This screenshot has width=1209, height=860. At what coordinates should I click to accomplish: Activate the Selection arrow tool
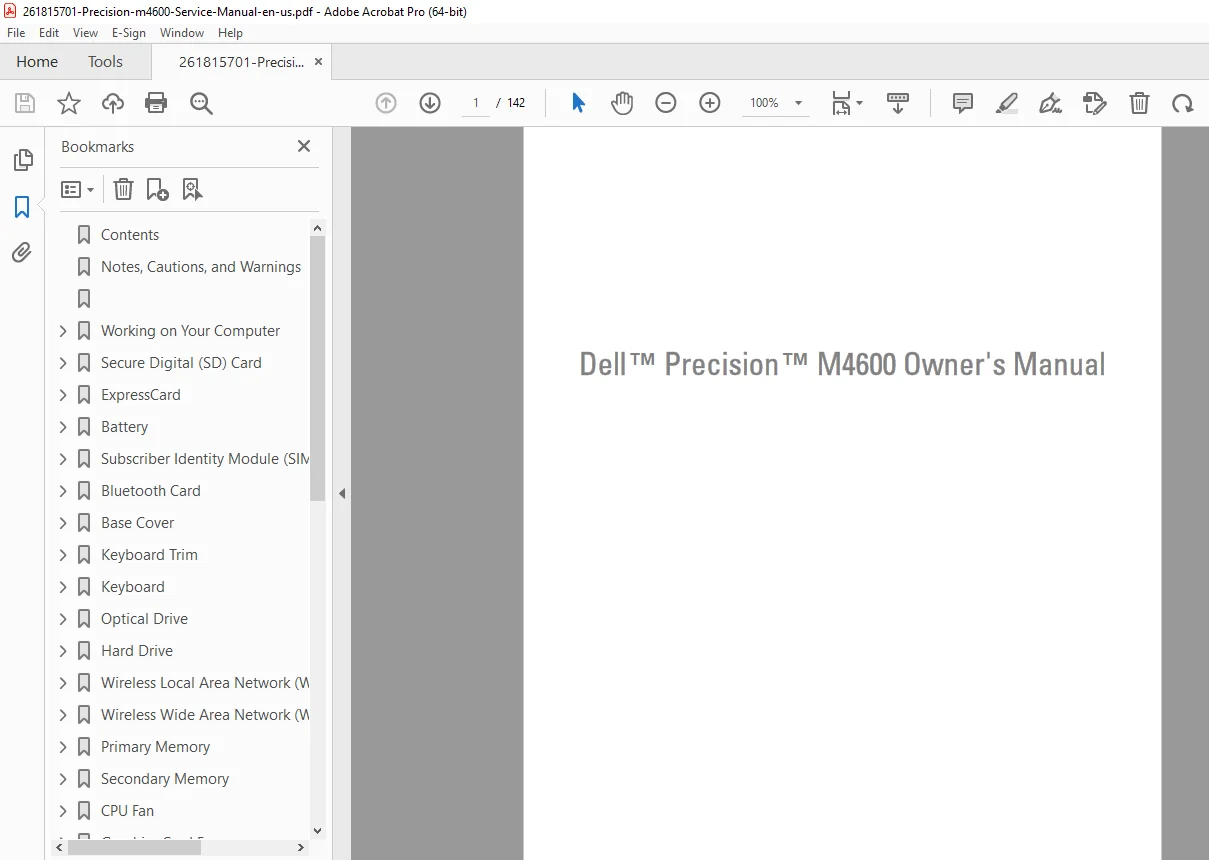578,103
